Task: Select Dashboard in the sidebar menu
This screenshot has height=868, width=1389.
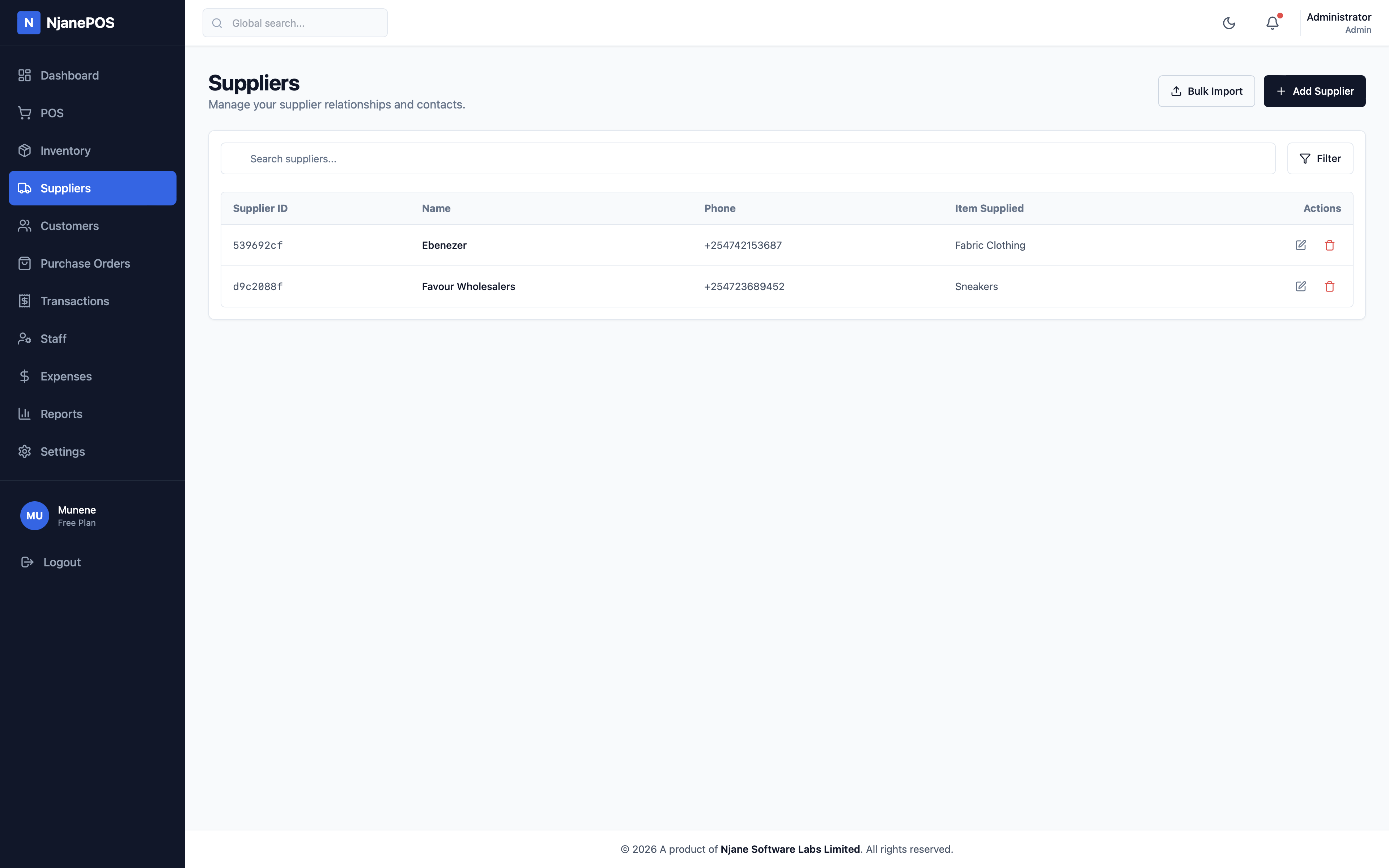Action: tap(69, 75)
